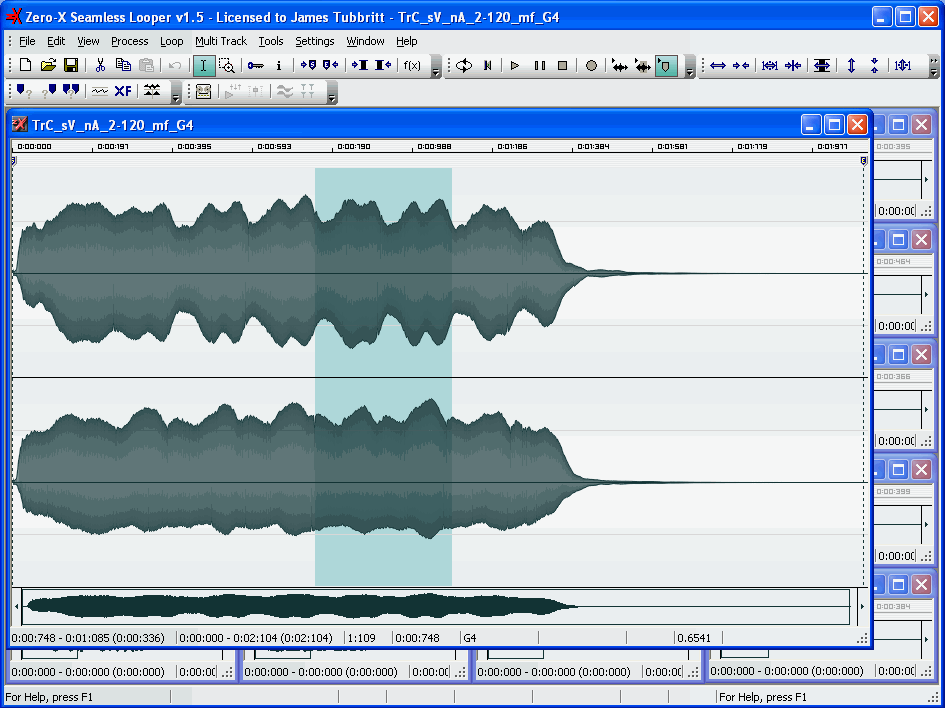945x708 pixels.
Task: Open the Tools menu
Action: point(271,41)
